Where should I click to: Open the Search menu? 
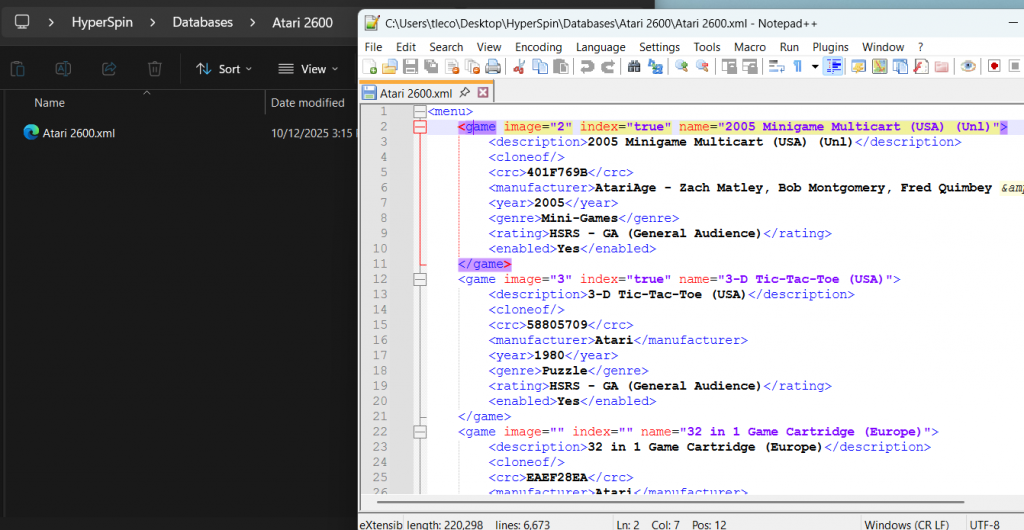pos(446,47)
